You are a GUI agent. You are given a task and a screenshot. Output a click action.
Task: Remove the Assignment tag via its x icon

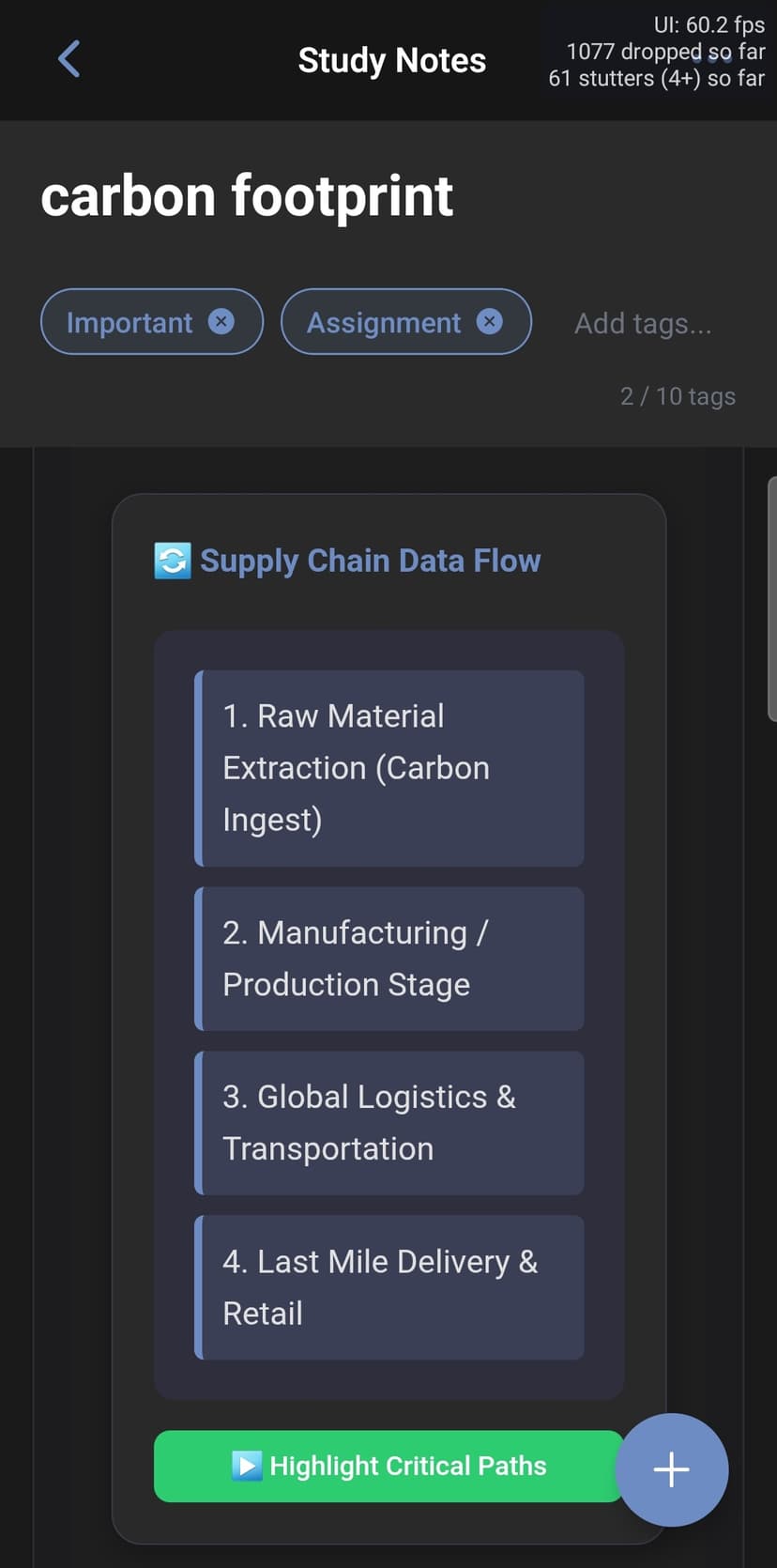pyautogui.click(x=489, y=322)
